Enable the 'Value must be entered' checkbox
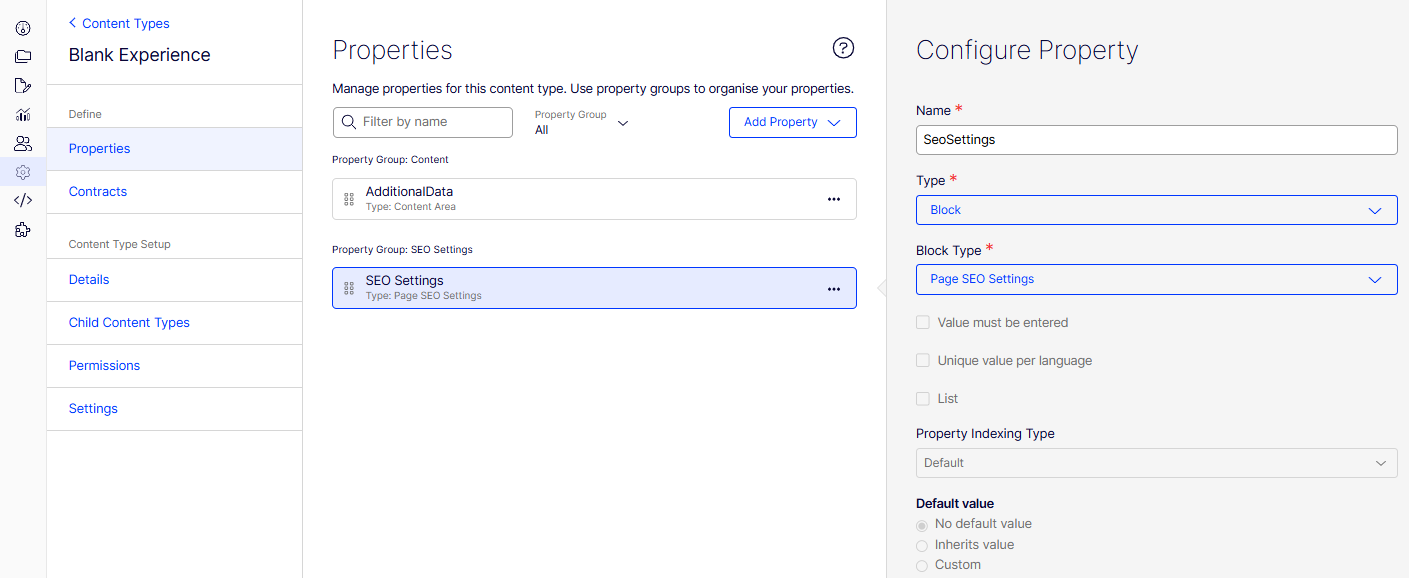The image size is (1409, 578). (923, 323)
